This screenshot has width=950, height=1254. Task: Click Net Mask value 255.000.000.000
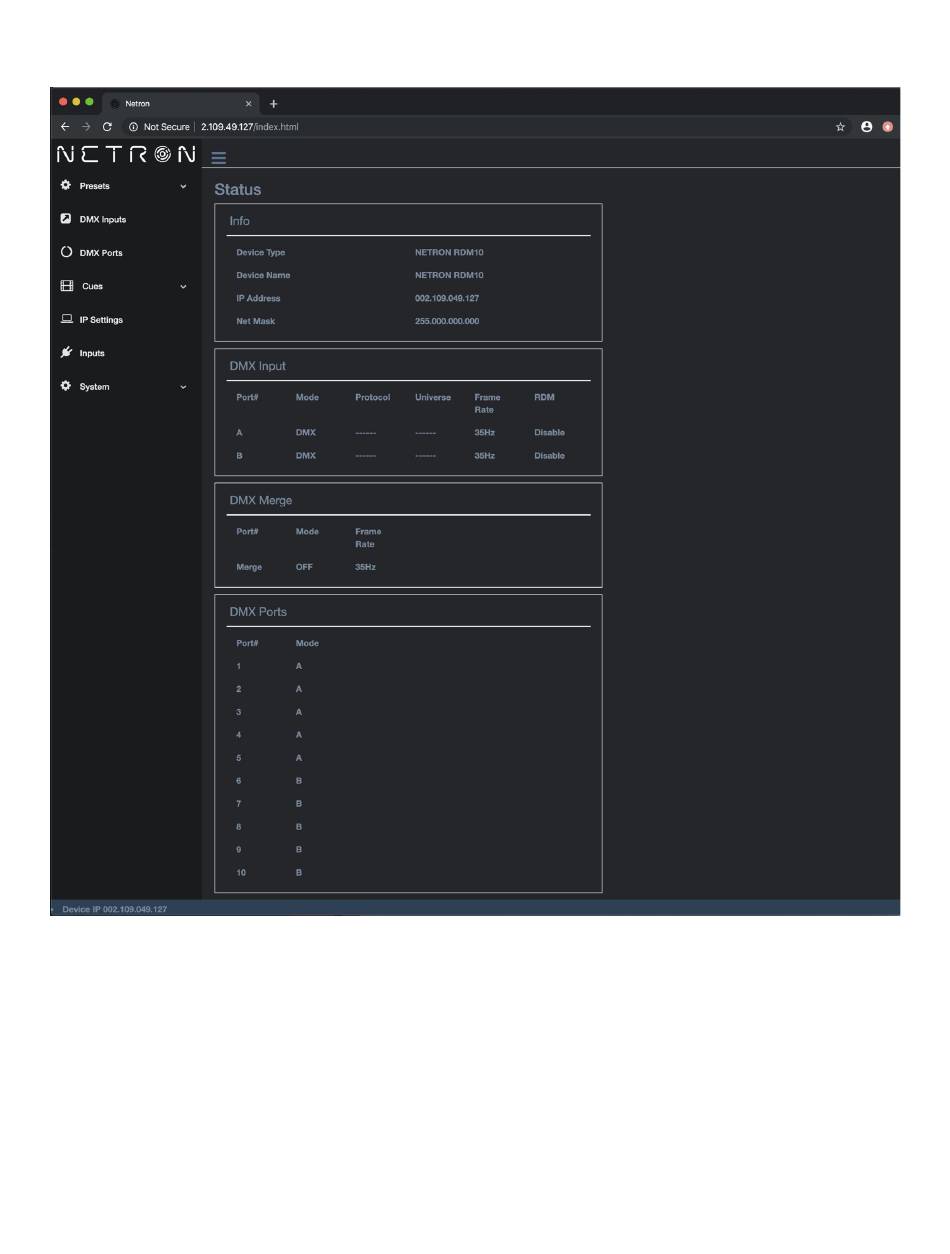(447, 321)
